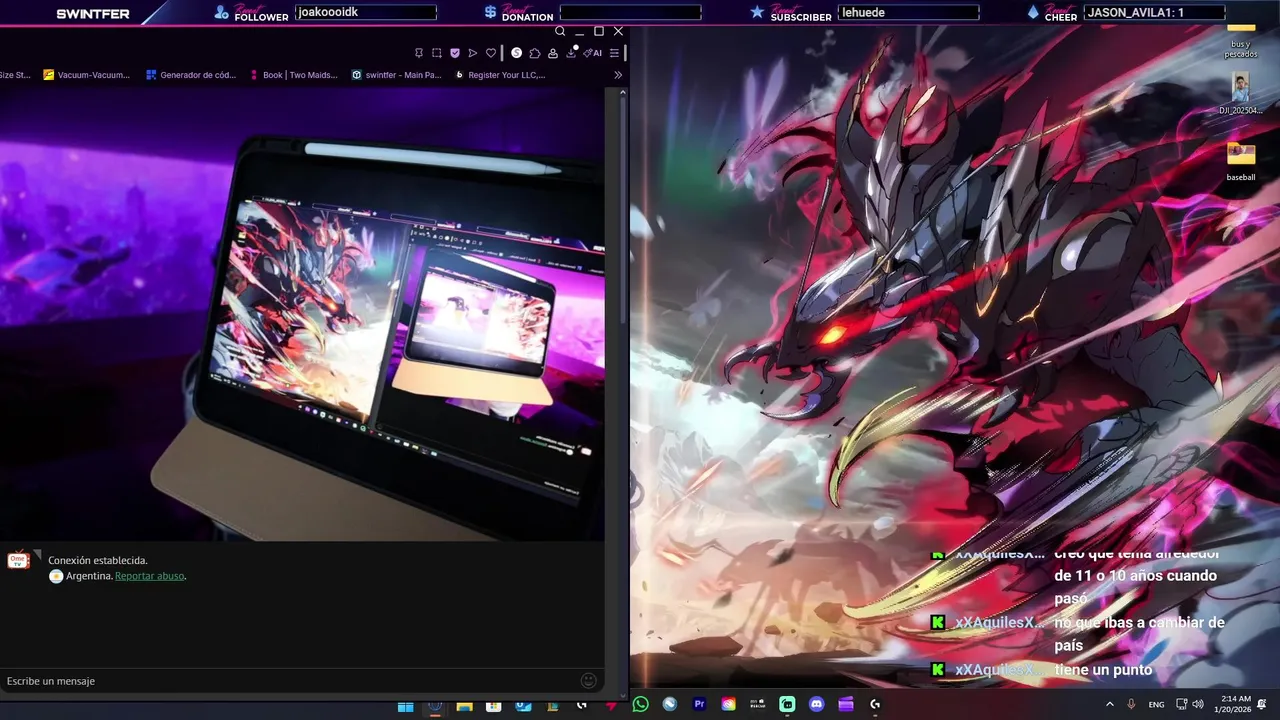Open the Vacuum-Vacuum bookmark
The width and height of the screenshot is (1280, 720).
click(87, 75)
